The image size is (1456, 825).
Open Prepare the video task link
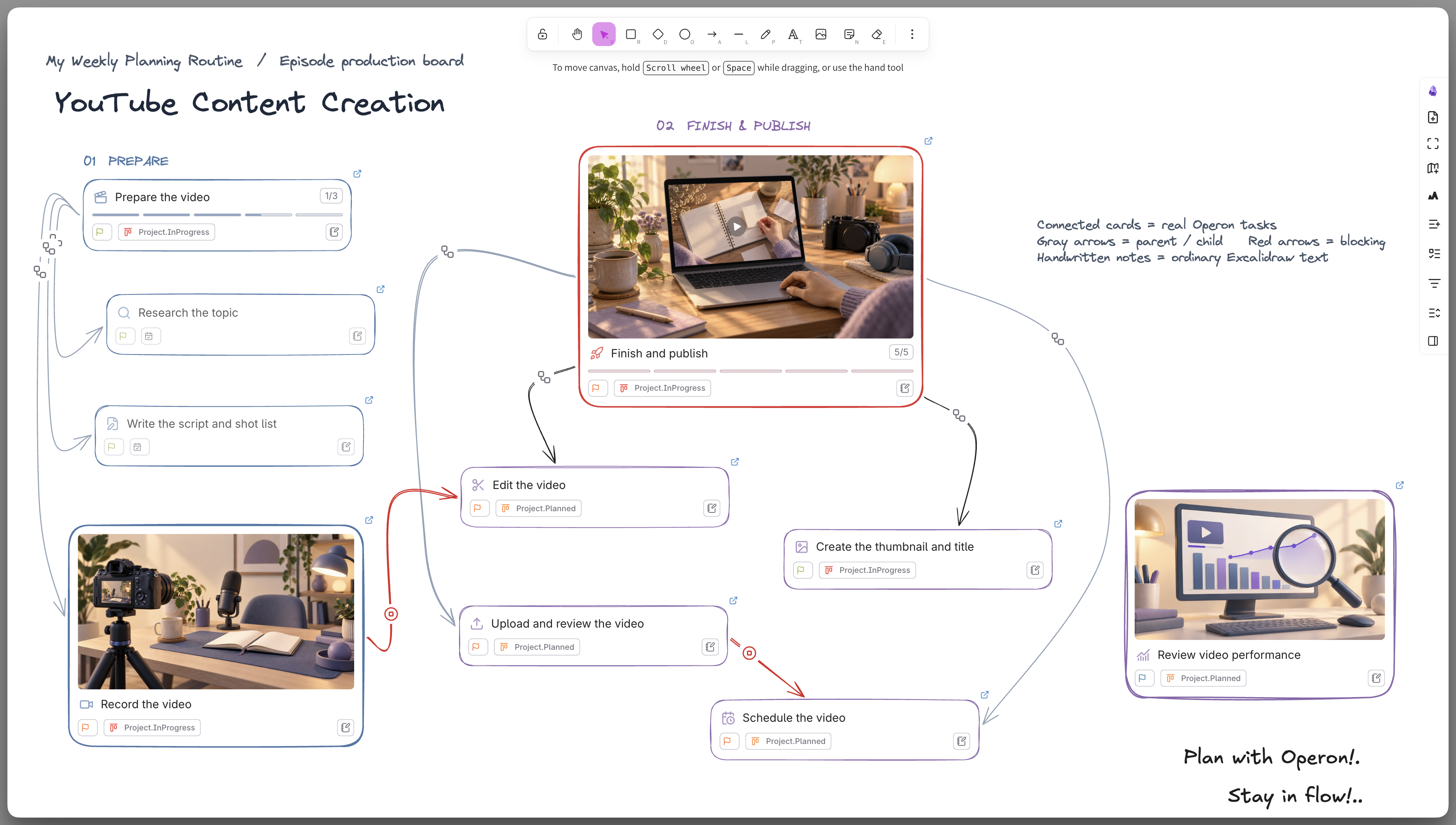coord(357,174)
